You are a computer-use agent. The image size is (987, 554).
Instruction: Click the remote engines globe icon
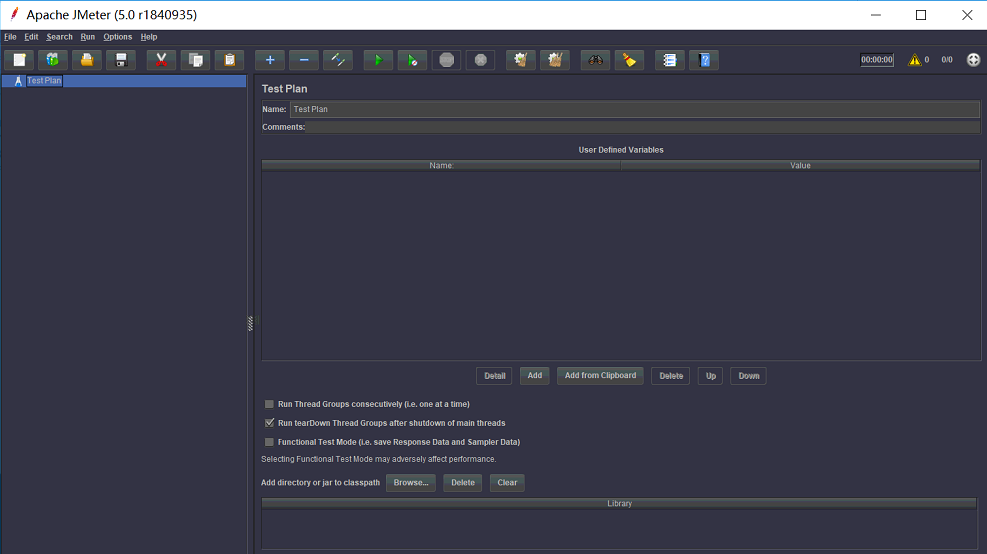[x=973, y=60]
